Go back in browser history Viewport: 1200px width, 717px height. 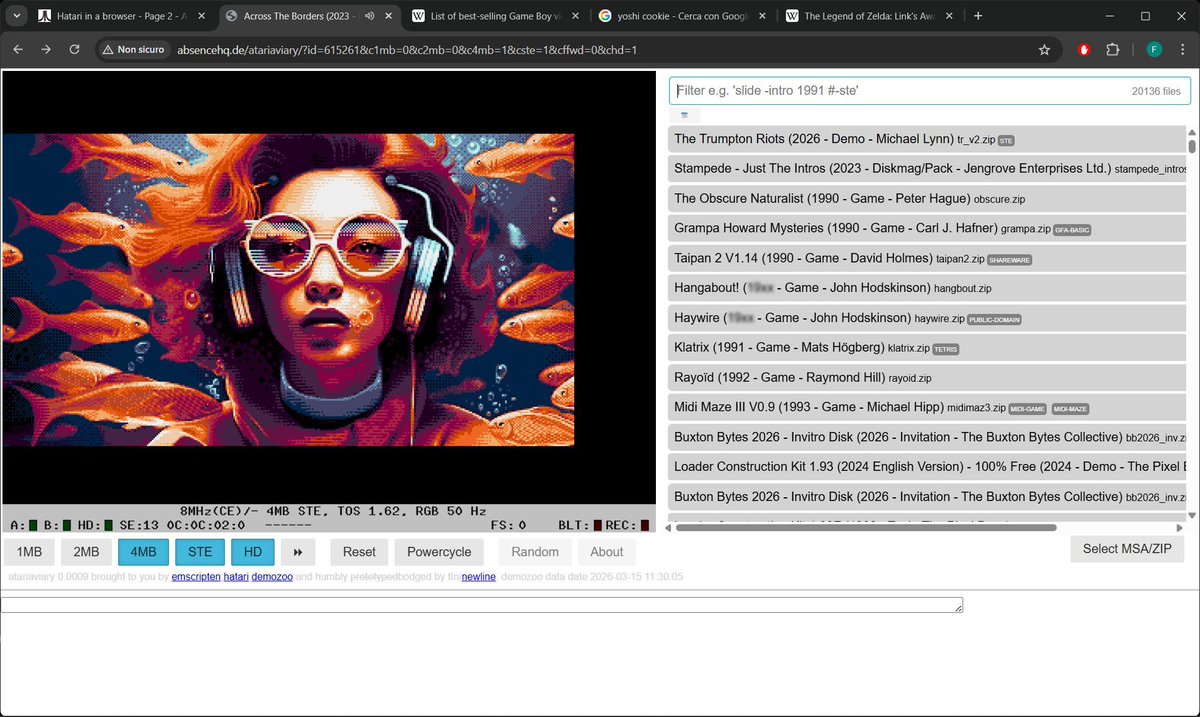(18, 49)
